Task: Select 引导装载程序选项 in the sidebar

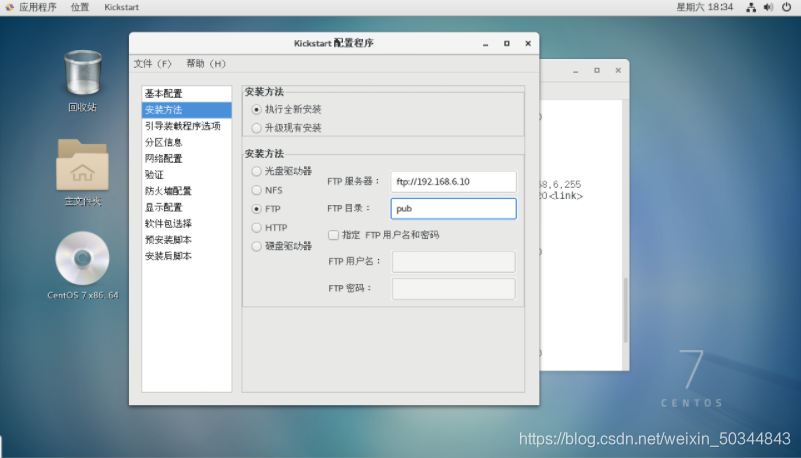Action: (186, 126)
